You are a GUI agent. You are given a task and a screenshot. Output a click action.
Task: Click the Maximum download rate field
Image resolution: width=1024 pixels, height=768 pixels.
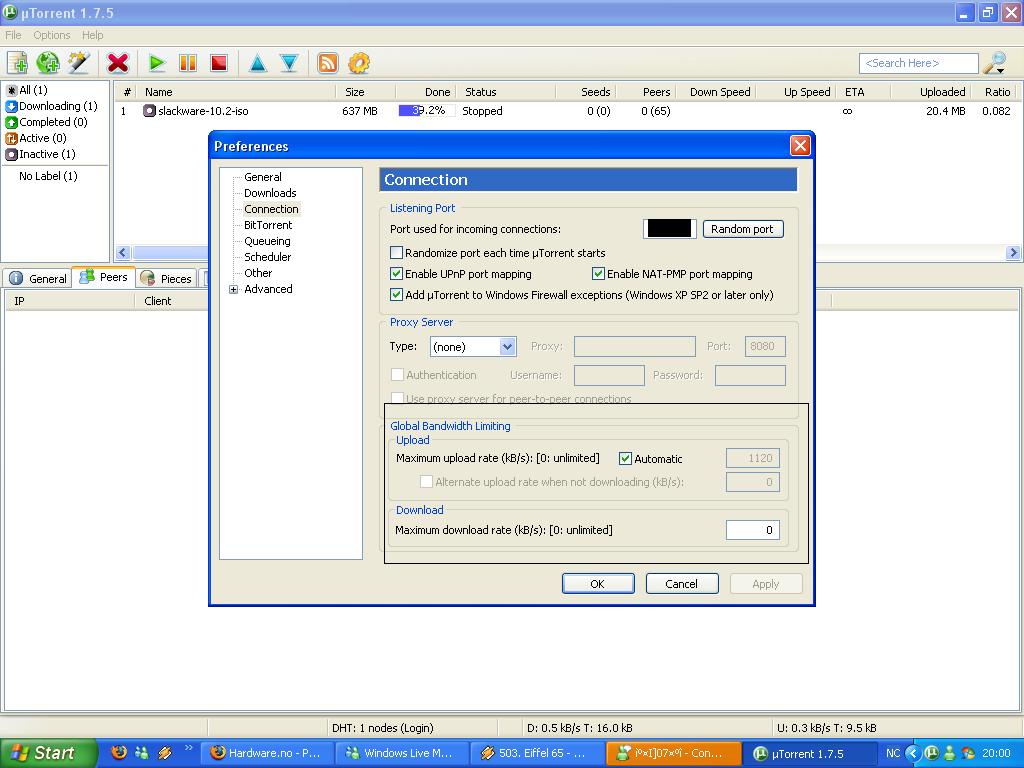752,530
